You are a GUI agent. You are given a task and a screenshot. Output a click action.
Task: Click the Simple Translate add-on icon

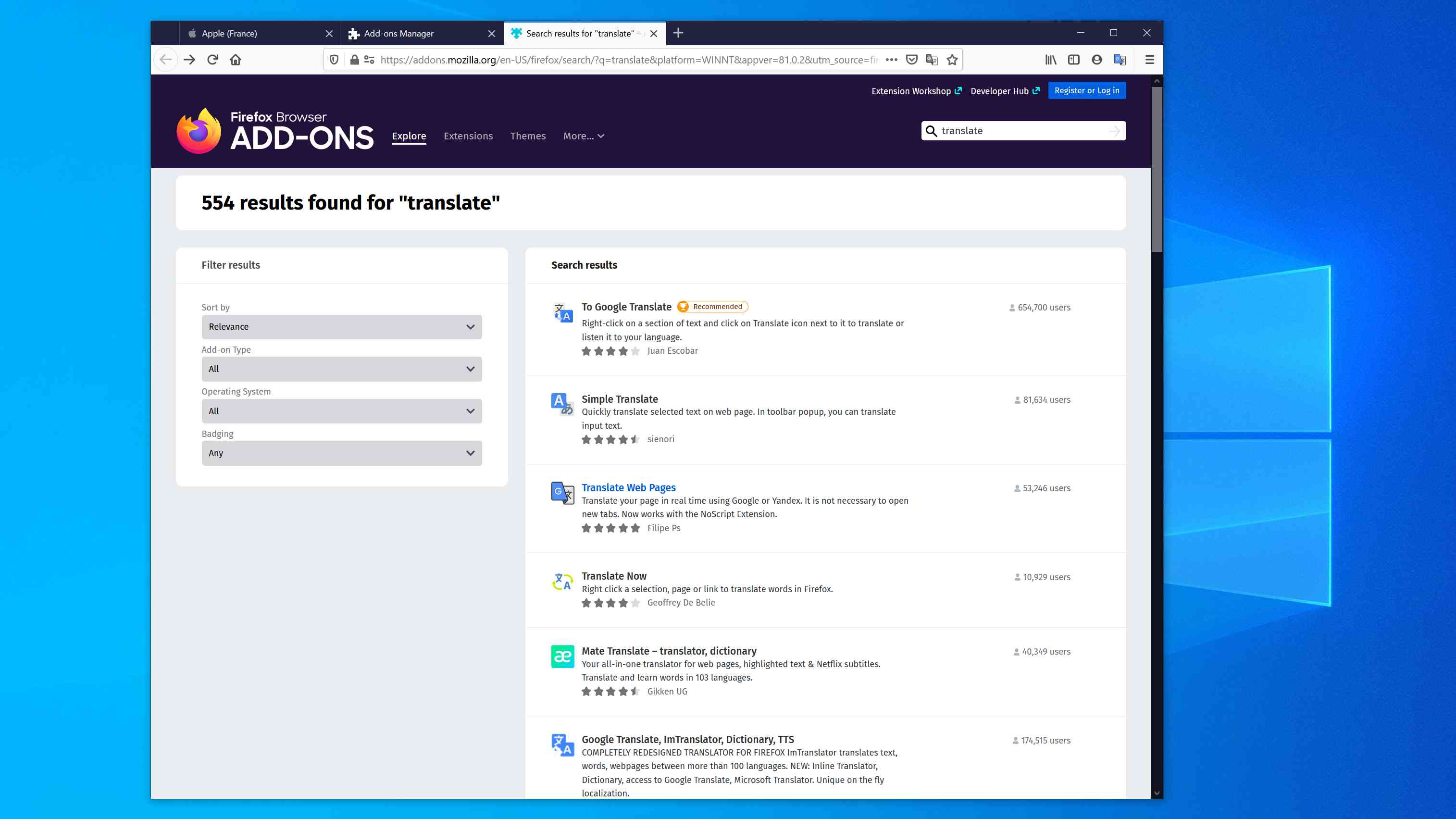(562, 404)
